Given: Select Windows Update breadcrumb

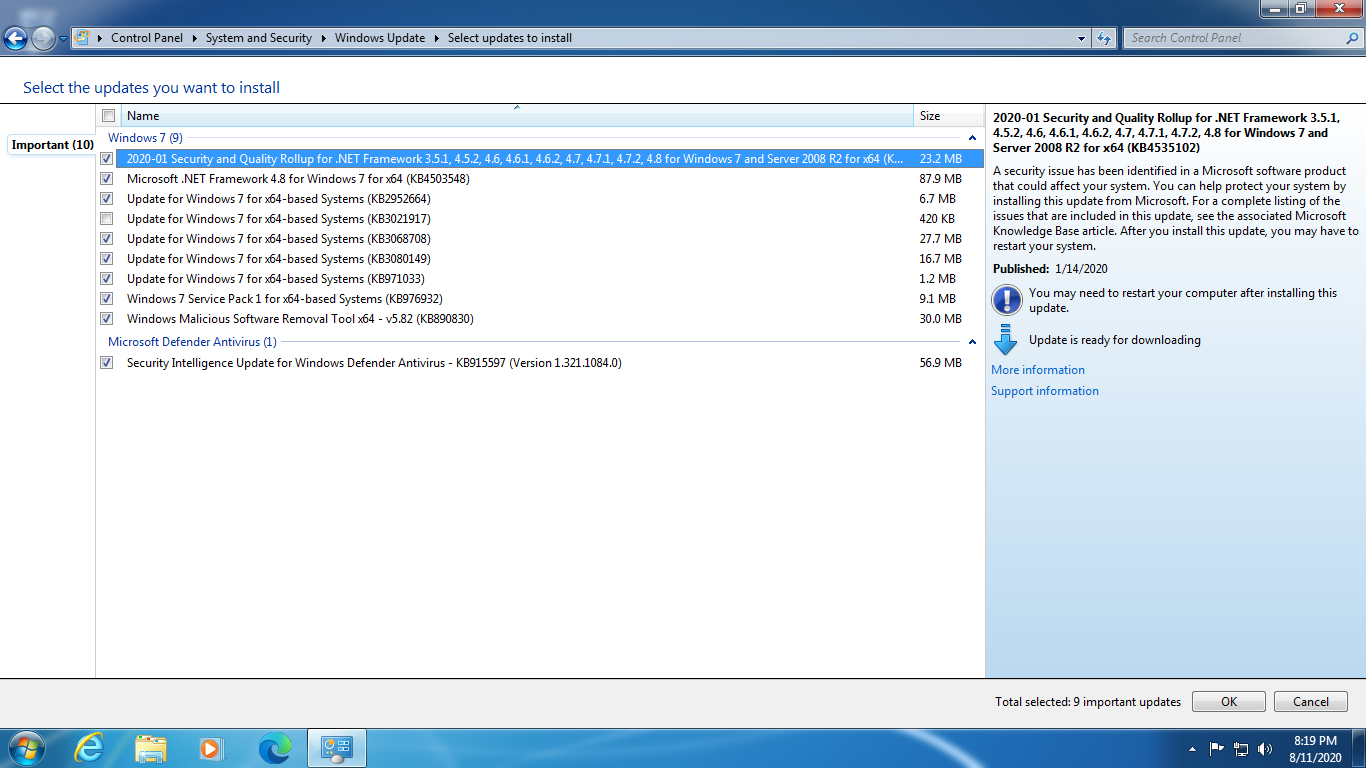Looking at the screenshot, I should pos(380,38).
